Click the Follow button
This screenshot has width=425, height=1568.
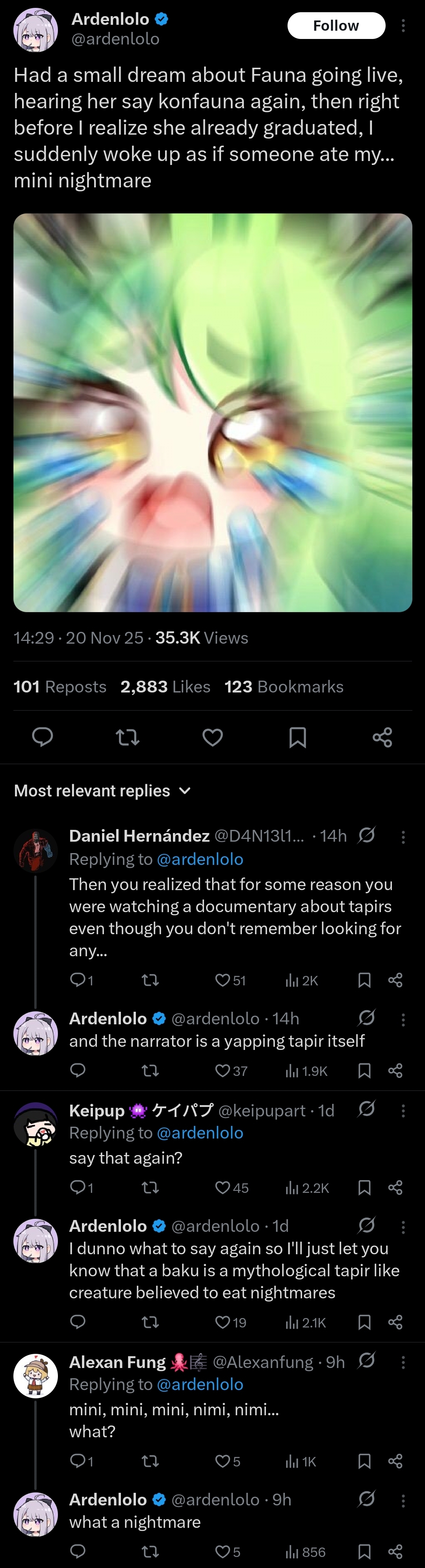click(336, 26)
